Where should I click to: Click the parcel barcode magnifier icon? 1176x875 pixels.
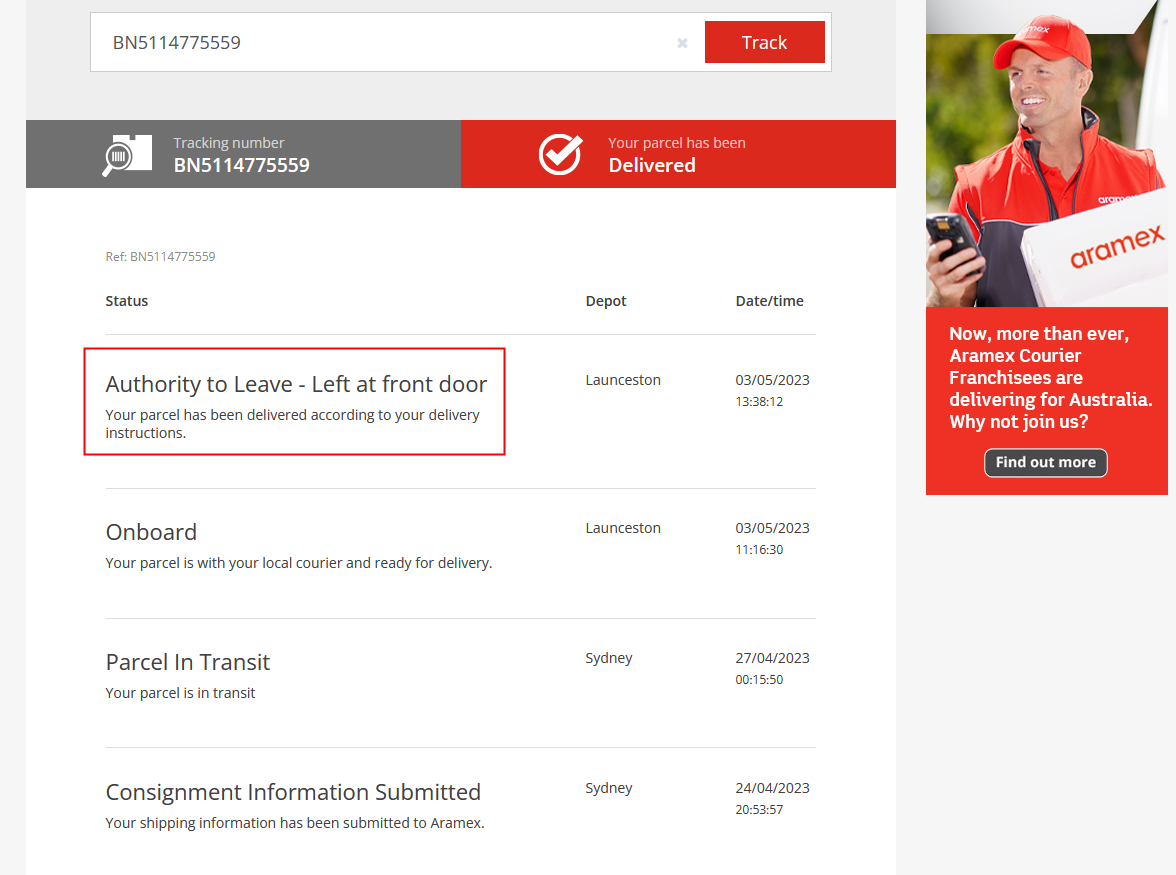coord(126,154)
